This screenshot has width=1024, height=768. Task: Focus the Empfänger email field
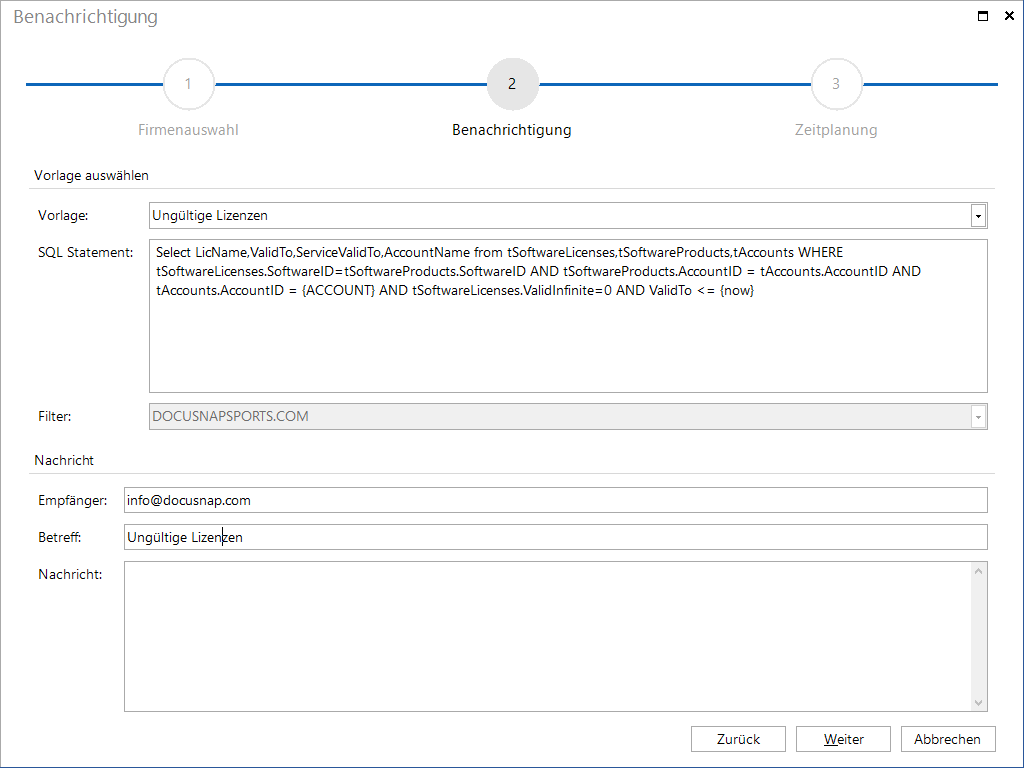[x=556, y=500]
